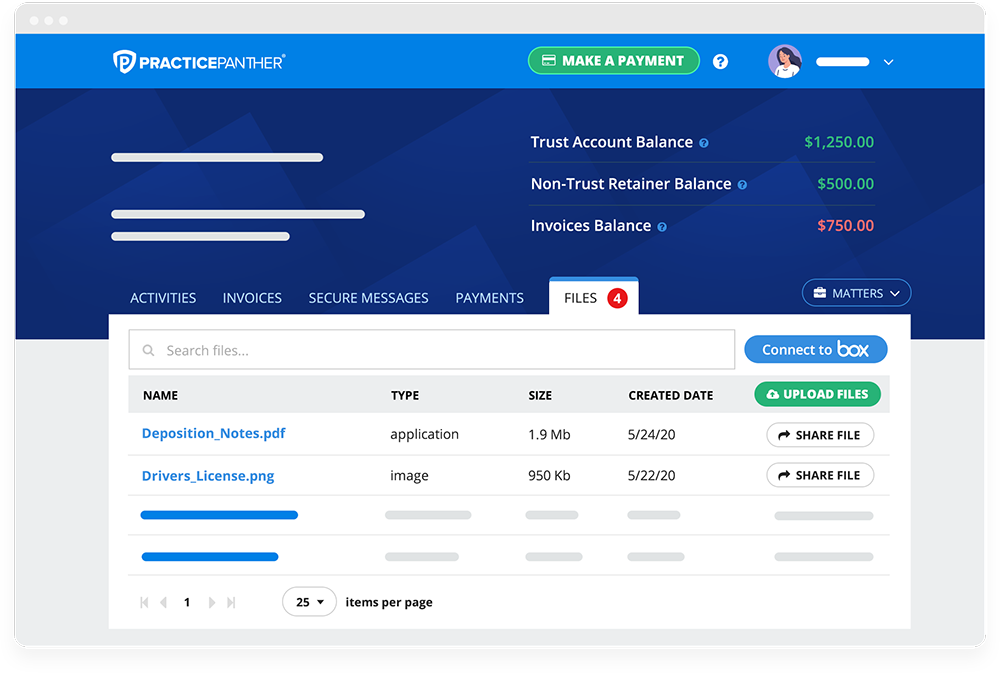Share the Drivers_License.png file
This screenshot has width=1000, height=673.
[x=819, y=475]
